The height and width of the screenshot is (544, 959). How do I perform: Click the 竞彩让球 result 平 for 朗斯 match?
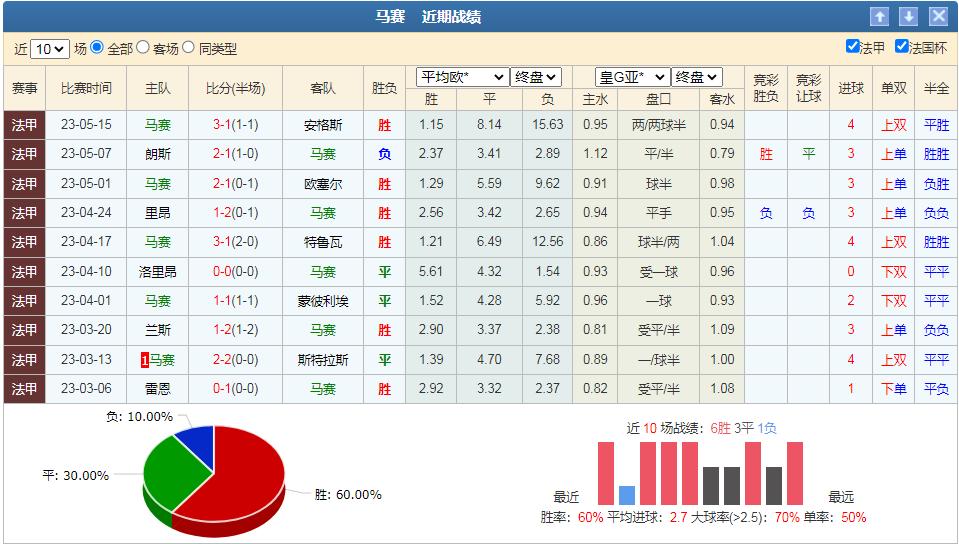[809, 154]
